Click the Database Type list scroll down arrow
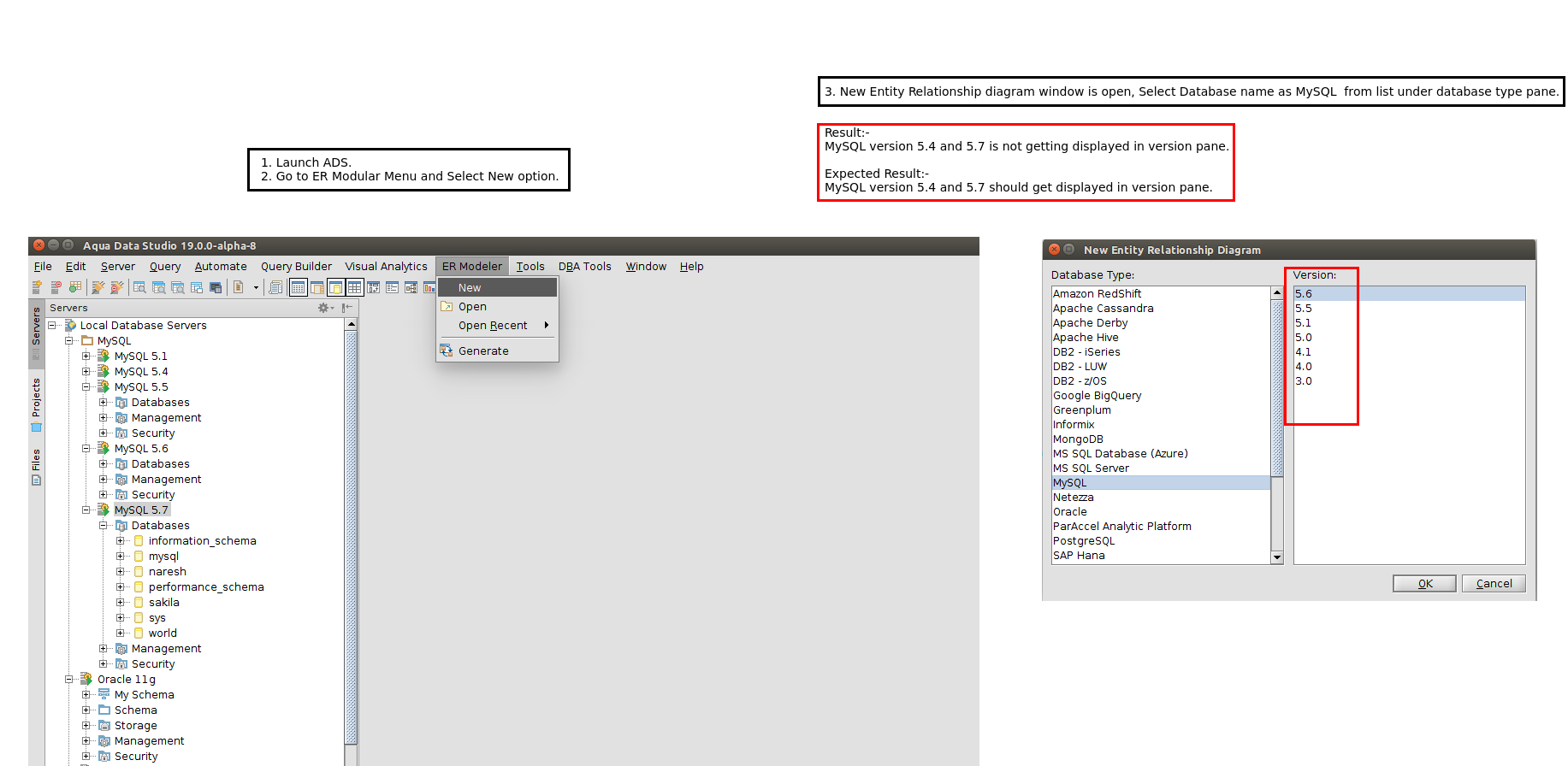 pos(1277,557)
